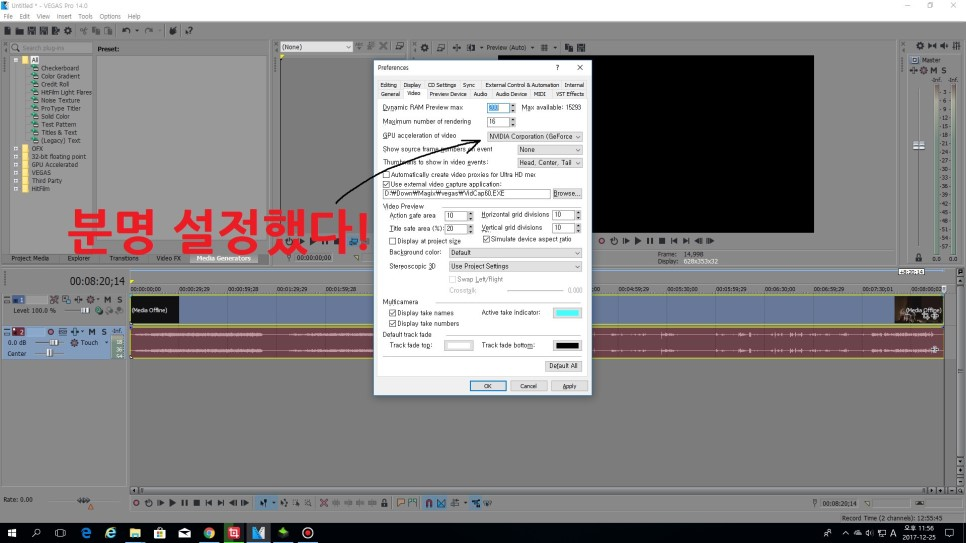Image resolution: width=966 pixels, height=543 pixels.
Task: Click Save icon in main toolbar
Action: tap(31, 31)
